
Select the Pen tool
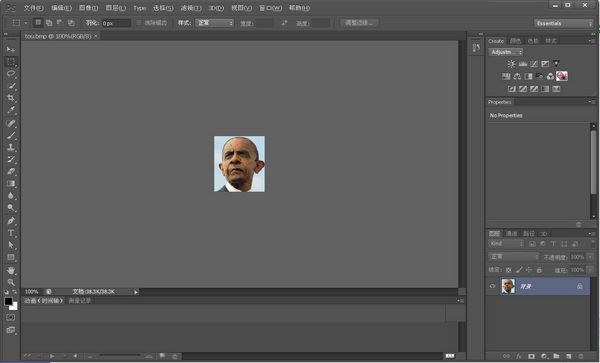click(11, 221)
